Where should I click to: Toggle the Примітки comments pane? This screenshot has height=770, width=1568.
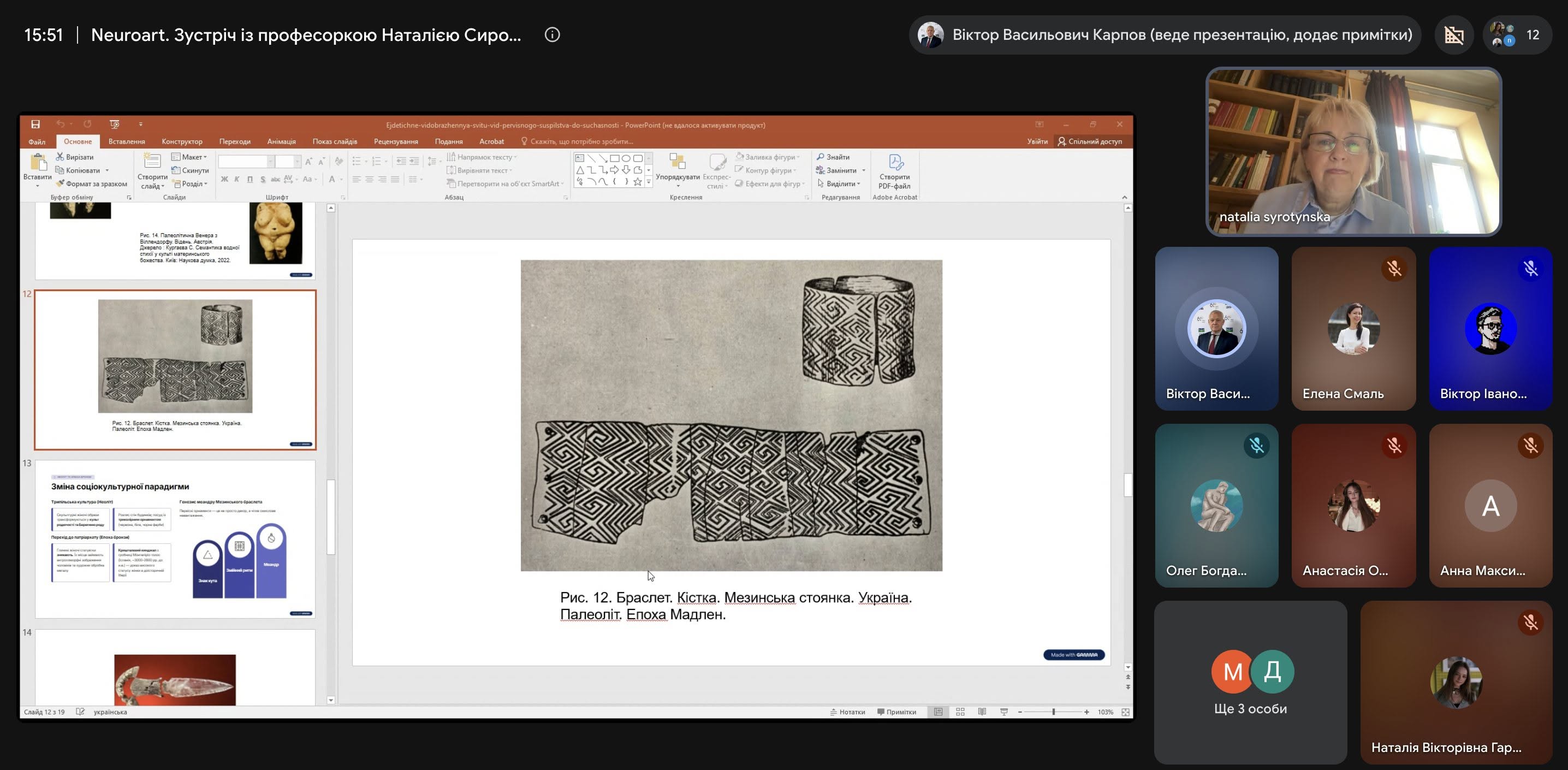pos(896,712)
